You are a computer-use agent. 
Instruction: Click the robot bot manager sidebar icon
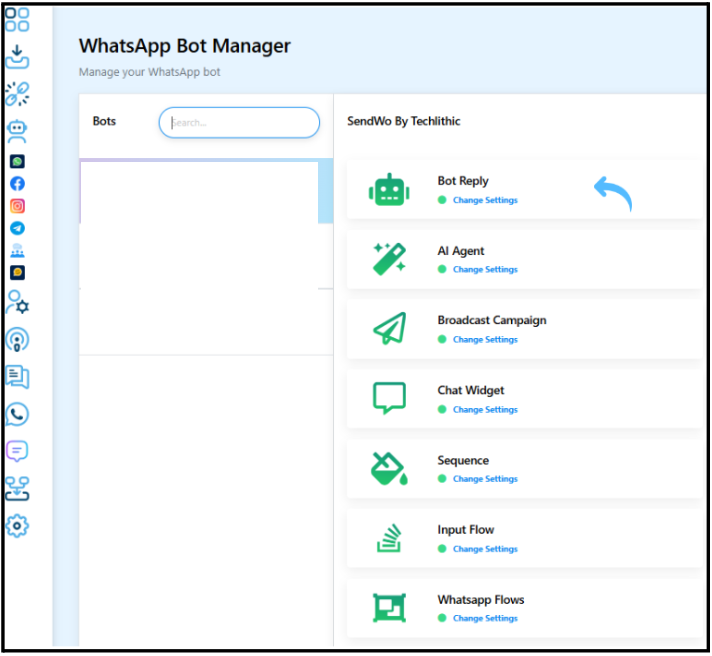click(17, 130)
